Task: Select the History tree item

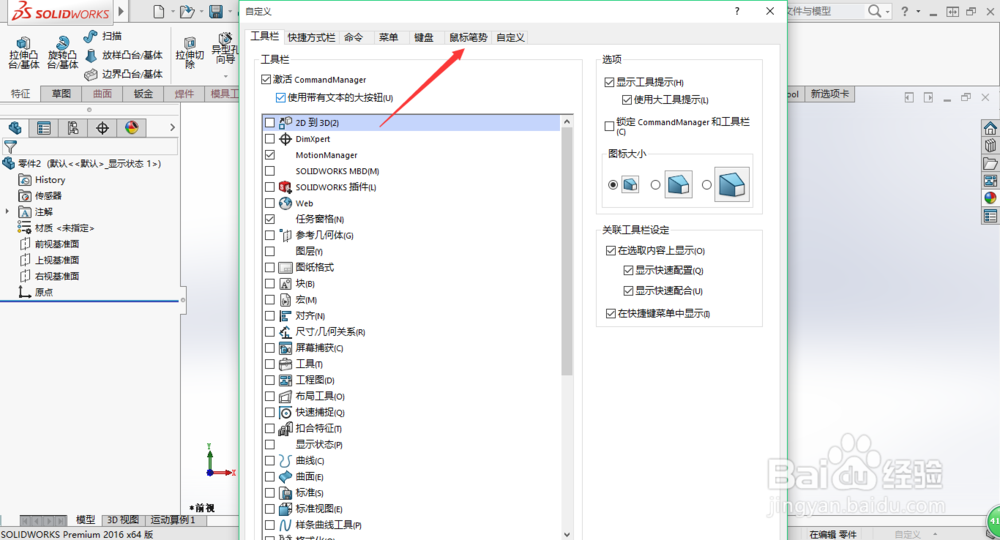Action: 42,180
